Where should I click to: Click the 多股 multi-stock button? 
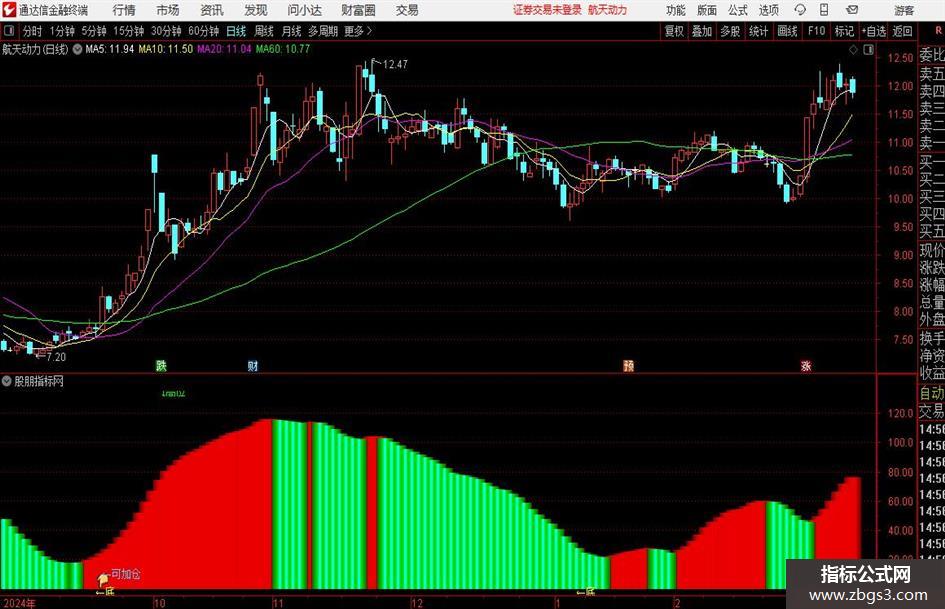pyautogui.click(x=730, y=31)
